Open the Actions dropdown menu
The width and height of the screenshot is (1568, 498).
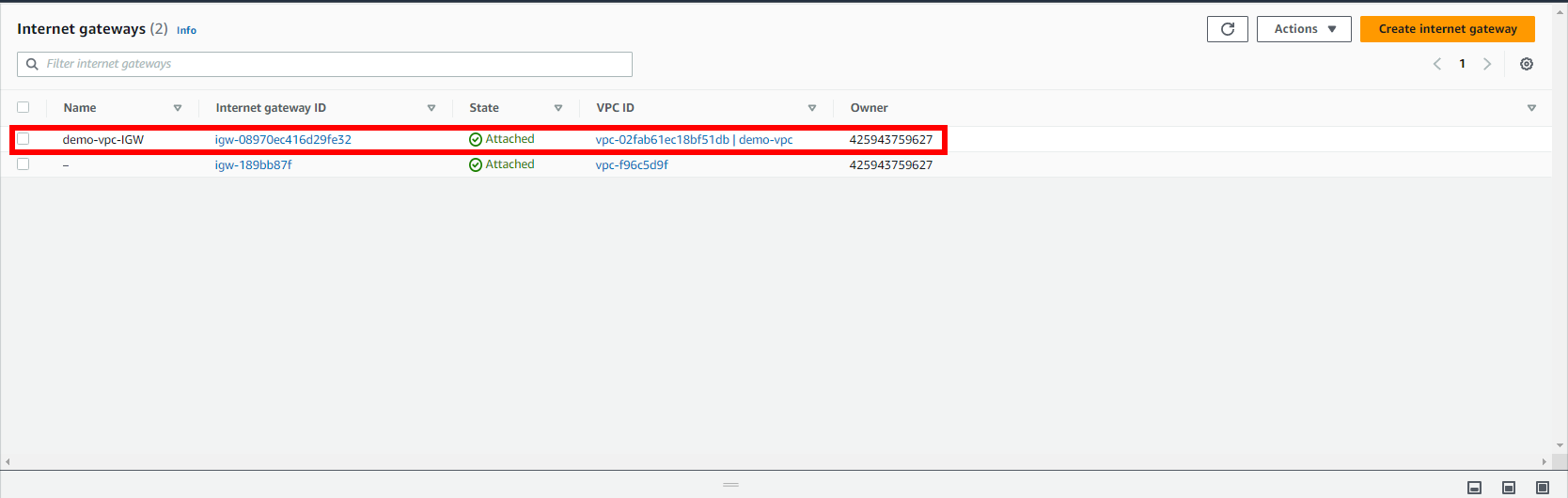(x=1304, y=29)
